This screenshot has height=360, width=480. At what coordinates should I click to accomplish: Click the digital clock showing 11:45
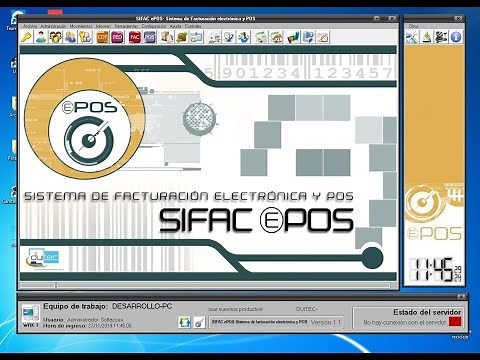pos(435,270)
